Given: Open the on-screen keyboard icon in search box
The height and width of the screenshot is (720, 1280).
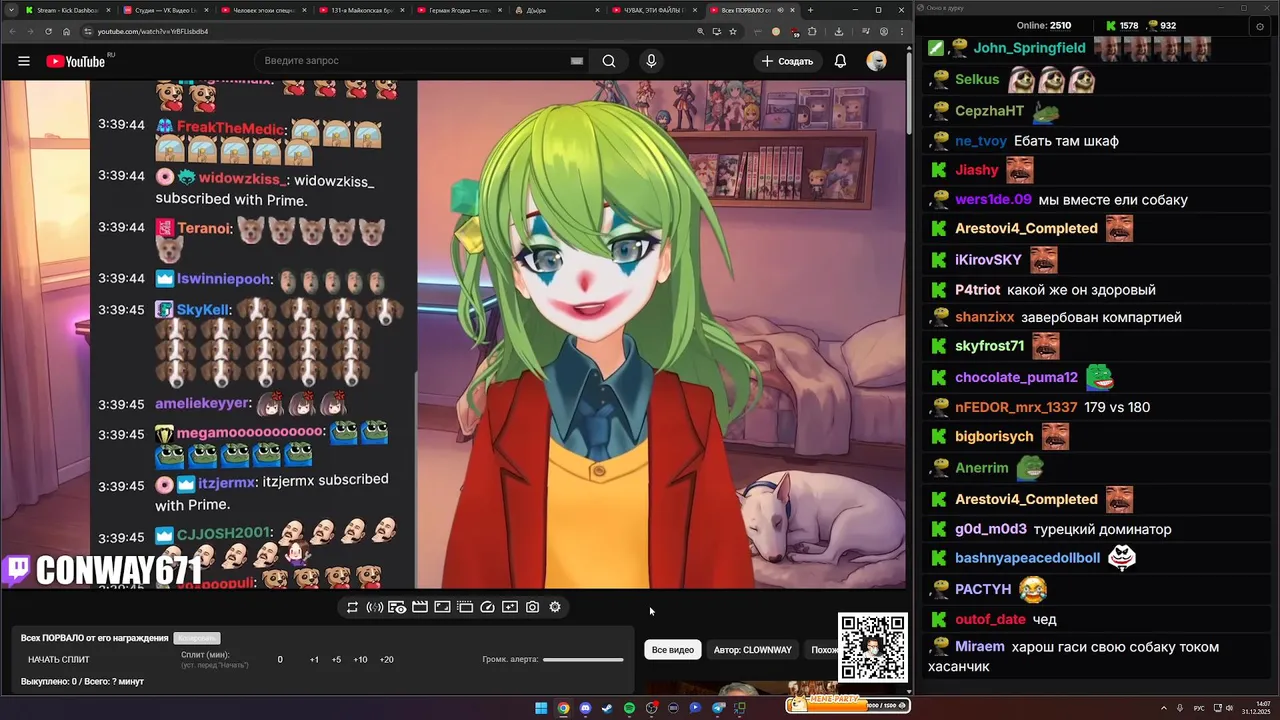Looking at the screenshot, I should (x=577, y=61).
